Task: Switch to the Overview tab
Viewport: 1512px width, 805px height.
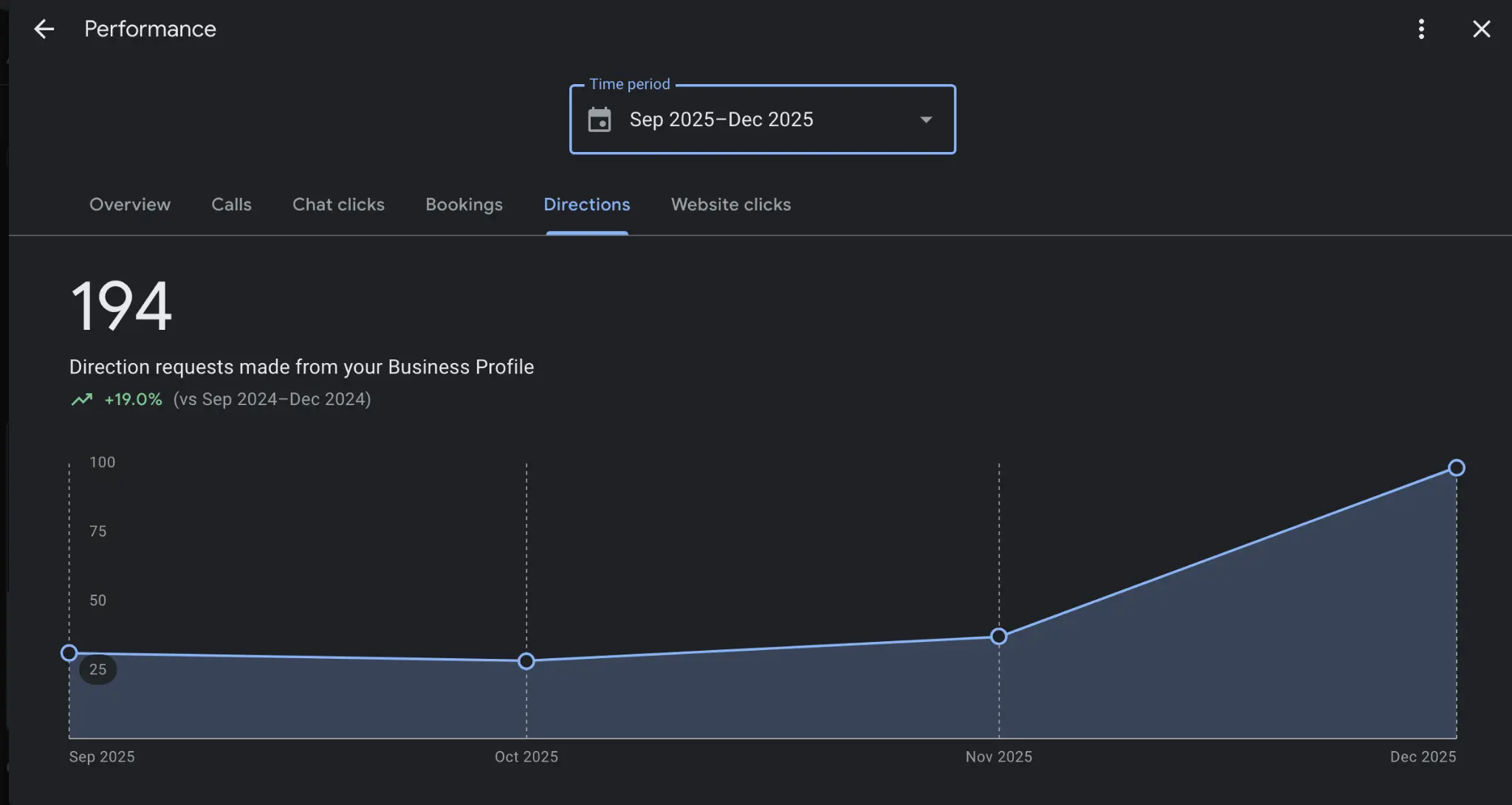Action: pyautogui.click(x=130, y=204)
